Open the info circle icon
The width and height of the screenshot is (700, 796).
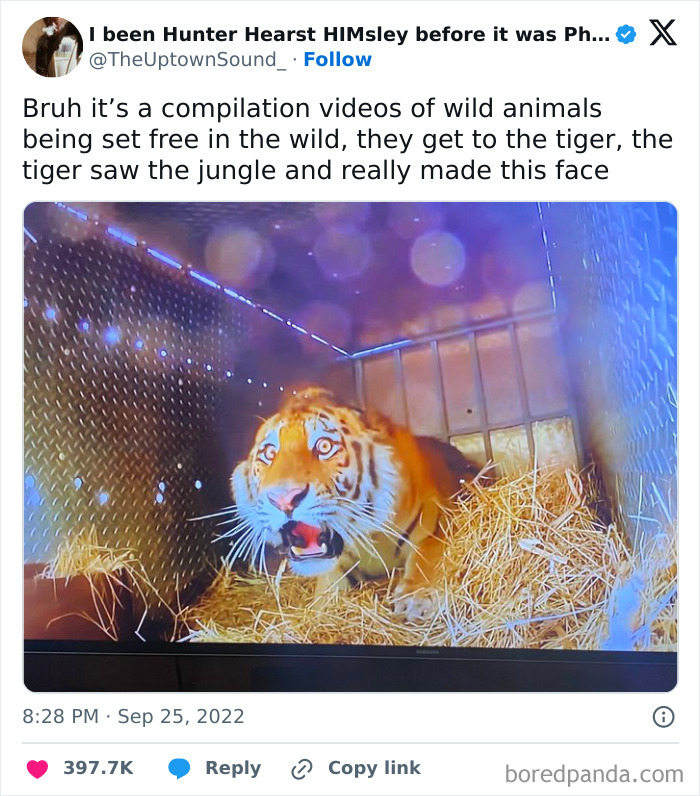[662, 716]
